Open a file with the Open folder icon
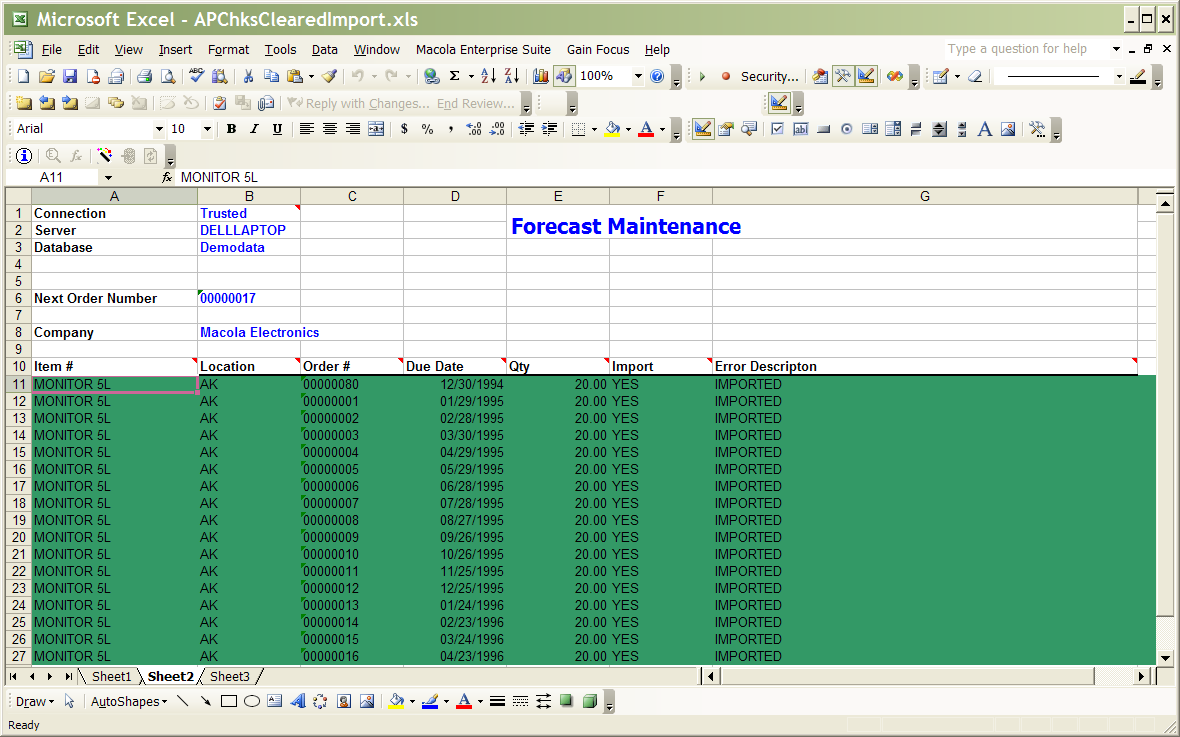Screen dimensions: 1180x737 [x=47, y=76]
